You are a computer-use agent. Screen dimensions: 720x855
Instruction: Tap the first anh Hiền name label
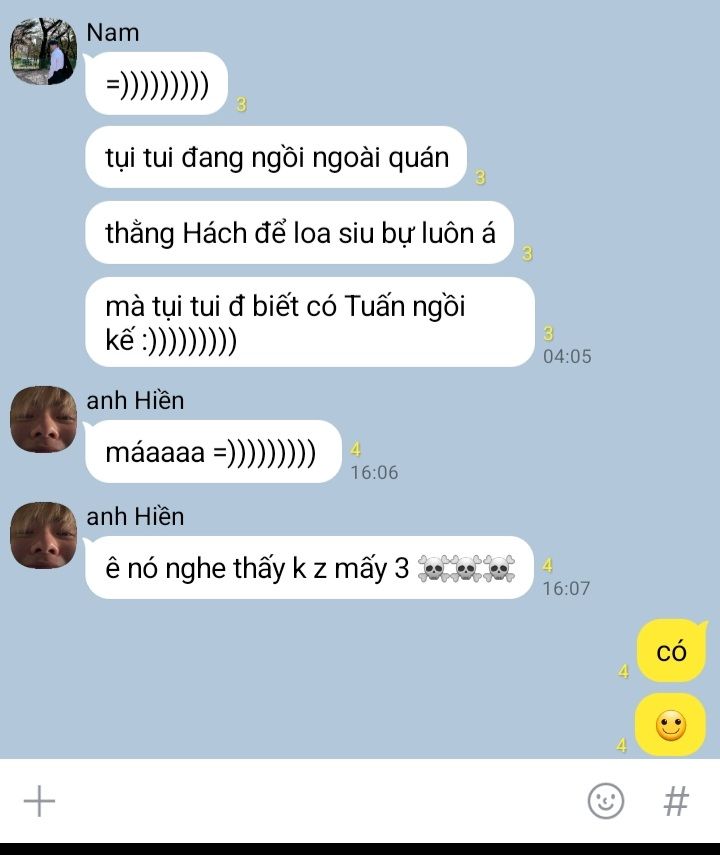[135, 400]
